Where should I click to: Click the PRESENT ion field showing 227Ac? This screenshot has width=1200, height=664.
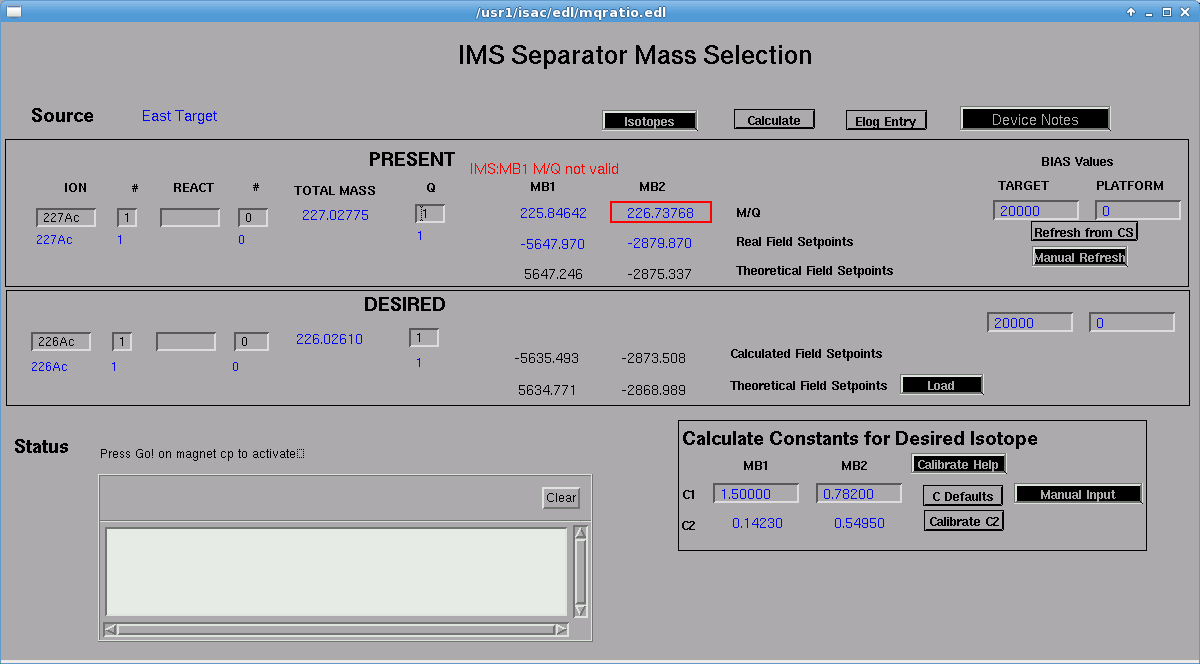[66, 217]
